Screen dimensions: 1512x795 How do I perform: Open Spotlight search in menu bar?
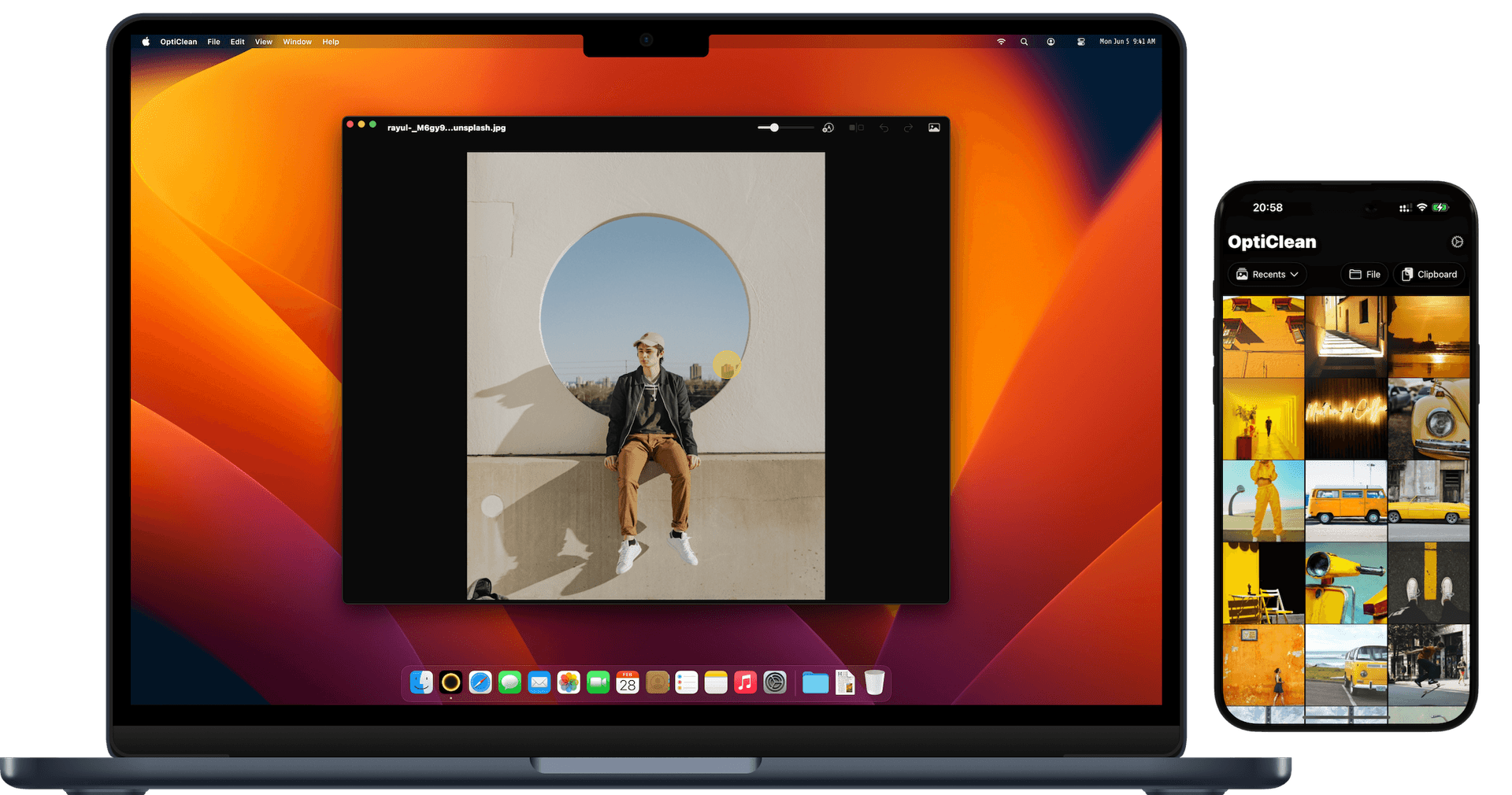click(1025, 42)
